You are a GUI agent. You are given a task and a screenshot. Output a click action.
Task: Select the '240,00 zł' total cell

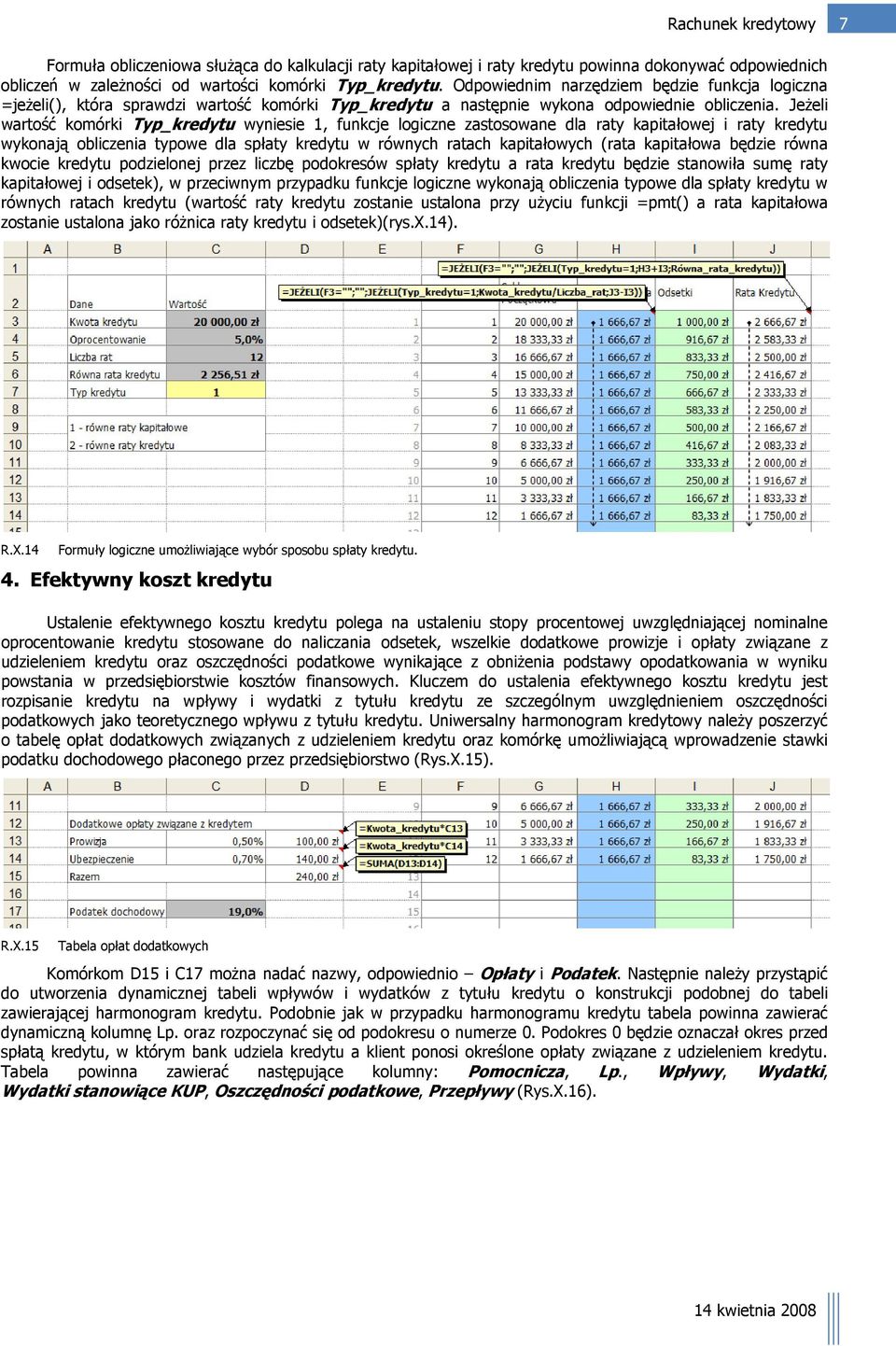304,876
